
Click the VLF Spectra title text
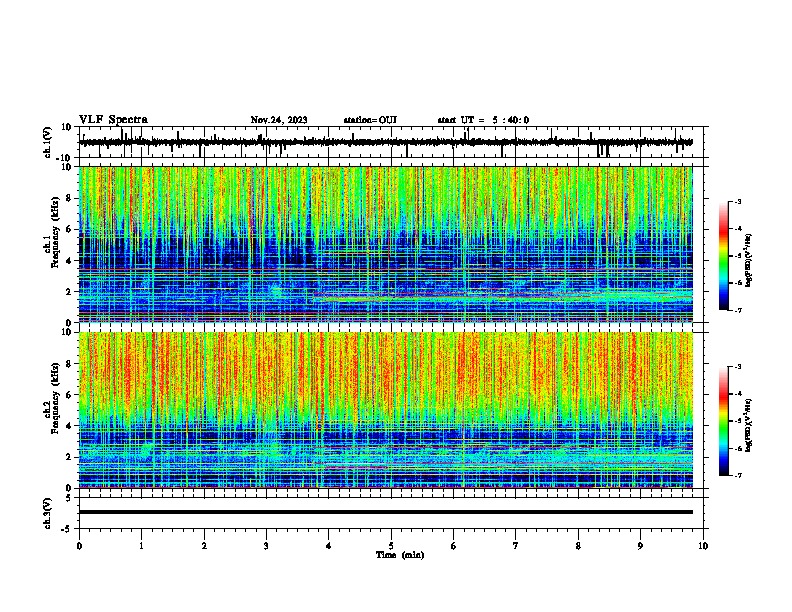(x=113, y=120)
